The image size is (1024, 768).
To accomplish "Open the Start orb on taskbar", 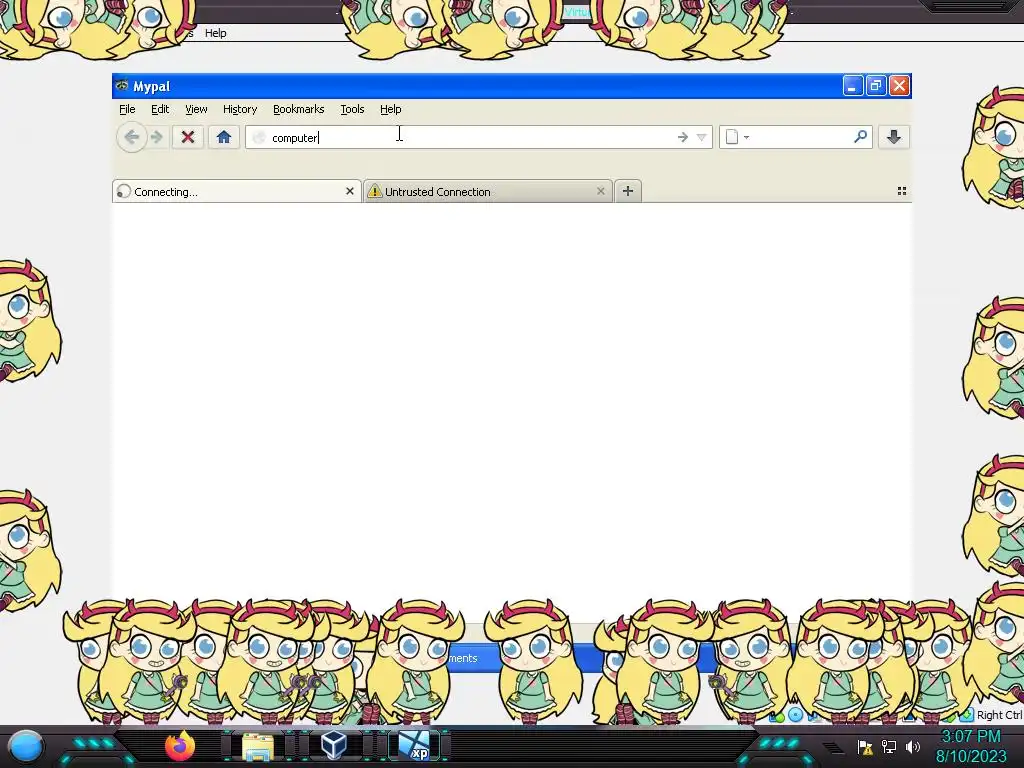I will (26, 746).
